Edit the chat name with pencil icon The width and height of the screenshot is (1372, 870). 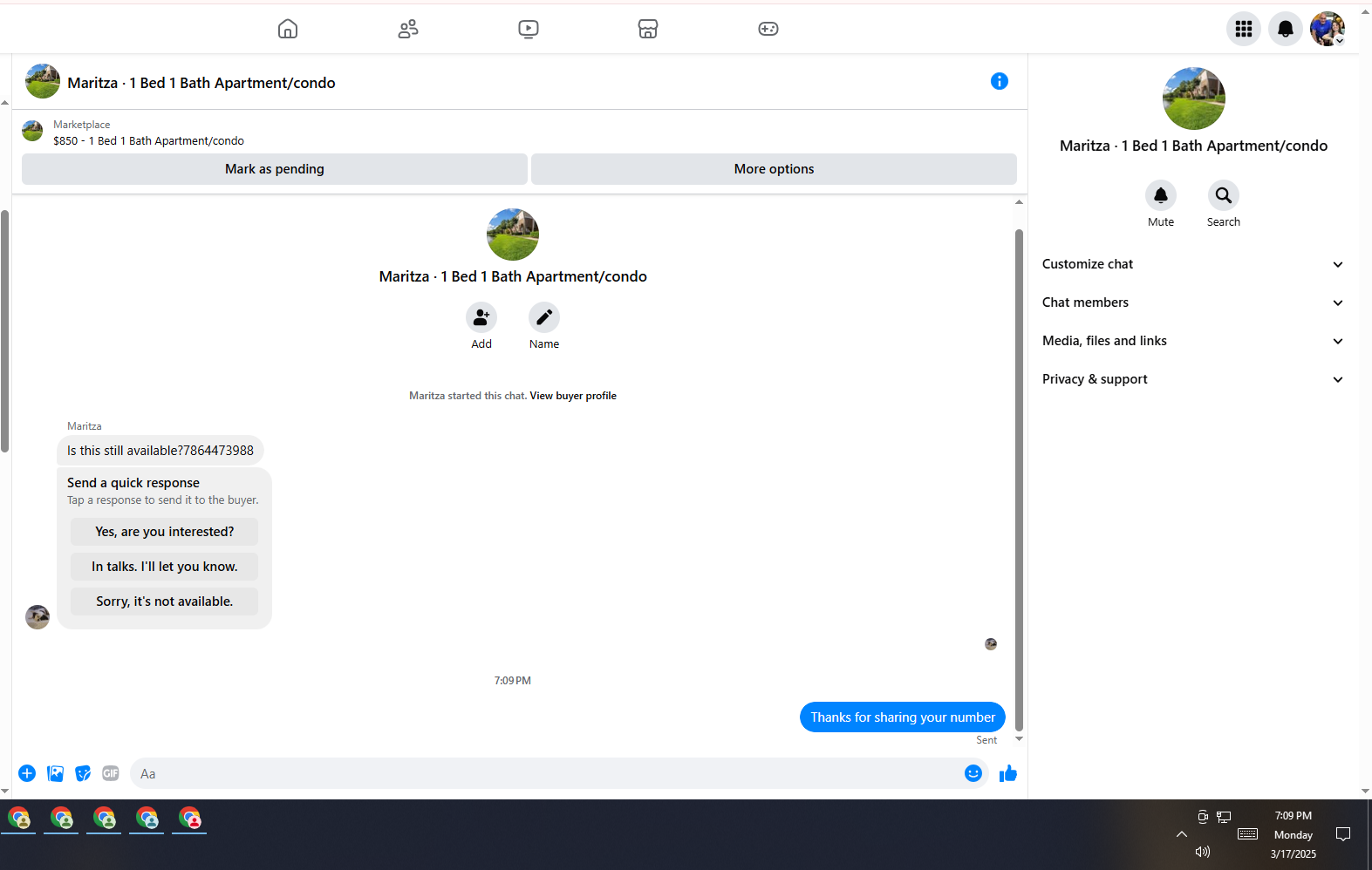point(544,317)
